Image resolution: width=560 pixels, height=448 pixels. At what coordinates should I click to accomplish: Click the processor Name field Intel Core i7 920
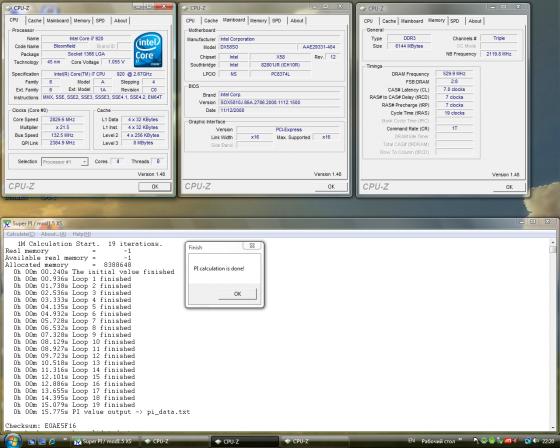[x=86, y=38]
